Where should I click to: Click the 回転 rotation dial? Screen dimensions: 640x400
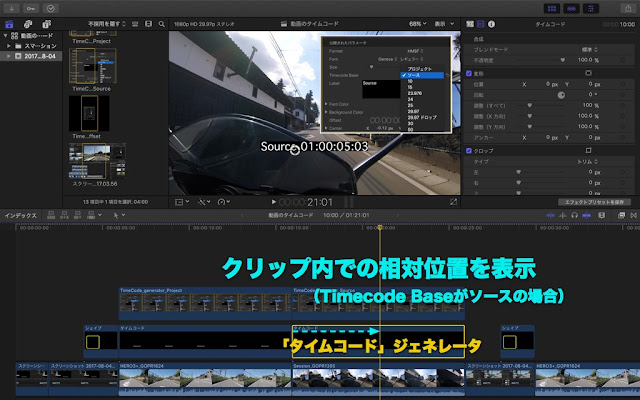tap(561, 95)
